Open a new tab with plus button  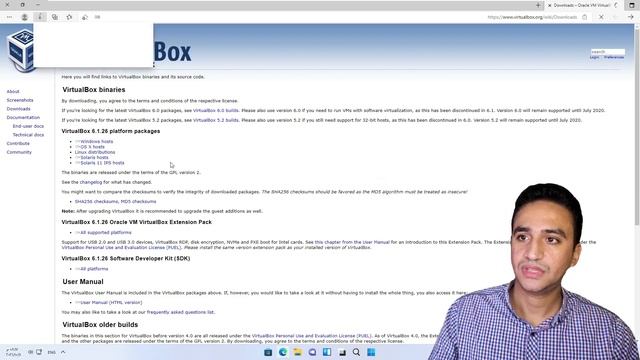[x=538, y=5]
